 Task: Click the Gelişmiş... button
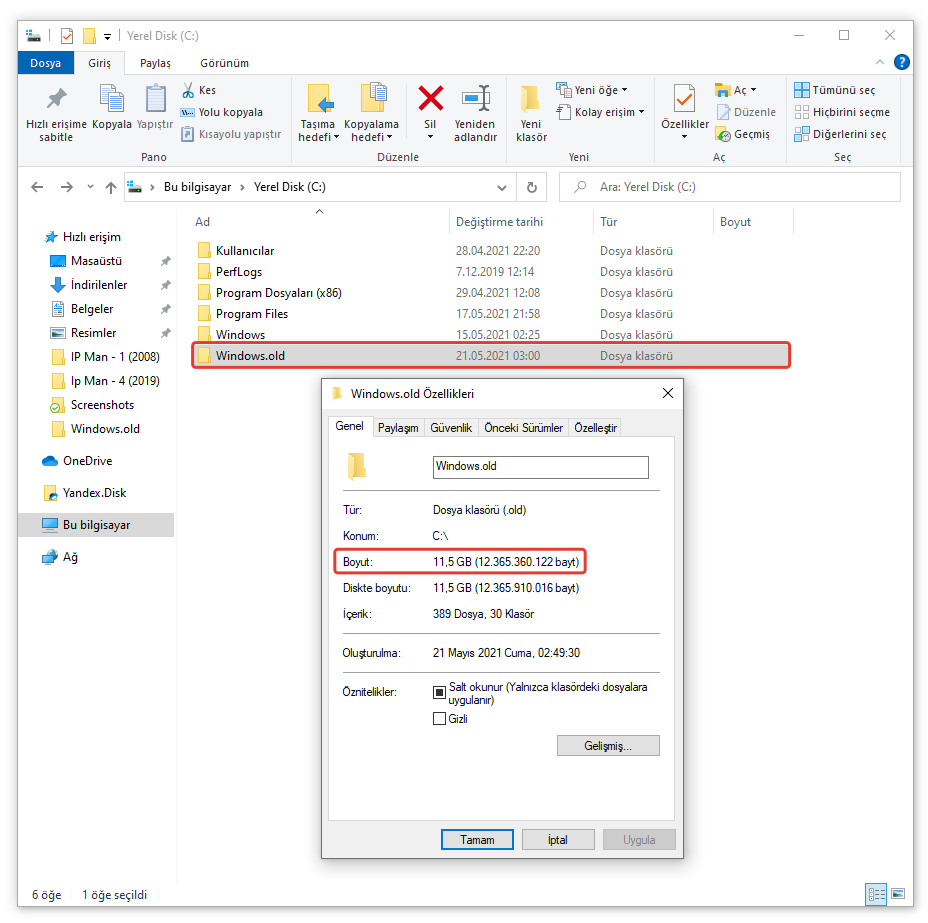[608, 746]
